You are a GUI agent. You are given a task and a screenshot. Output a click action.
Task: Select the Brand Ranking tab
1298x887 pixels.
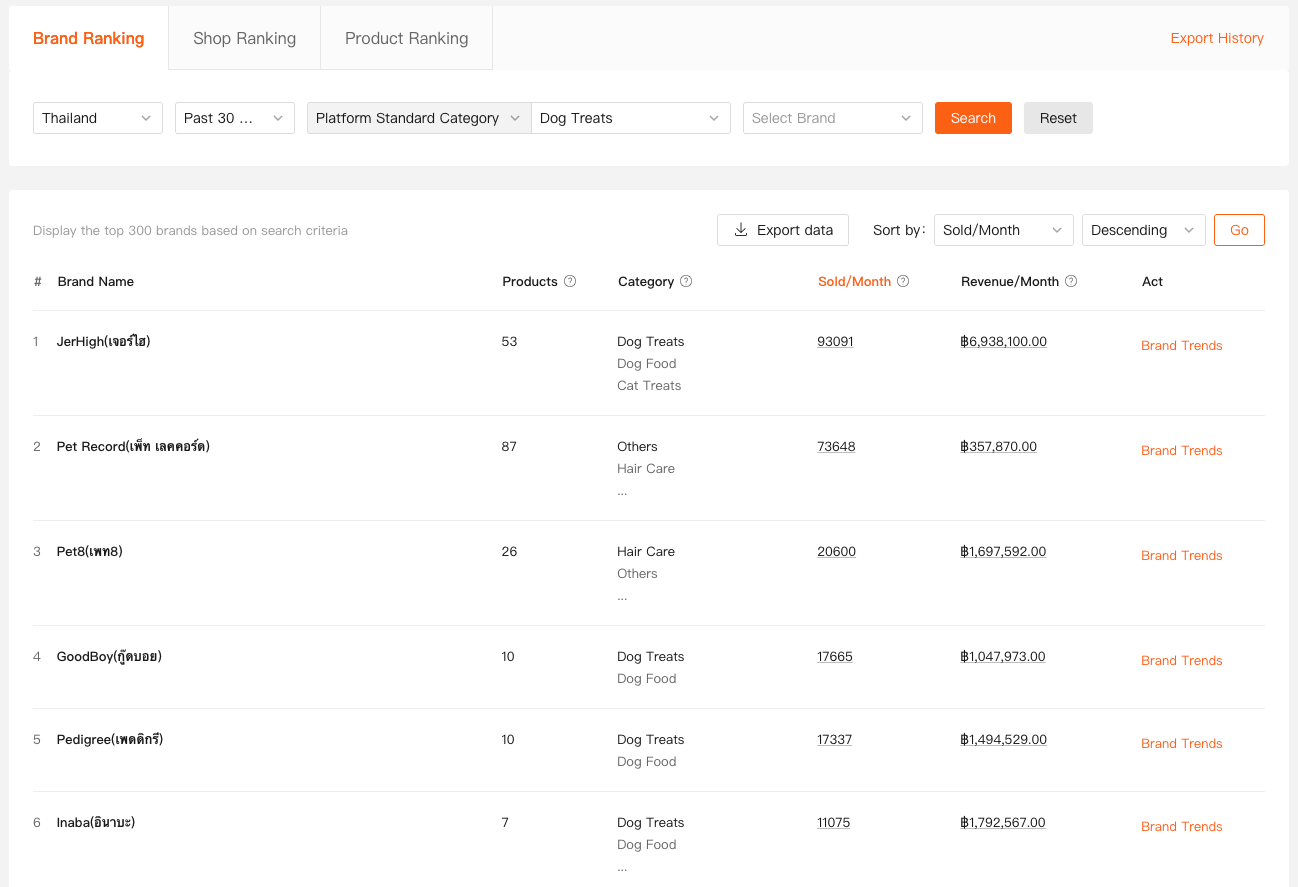(88, 38)
